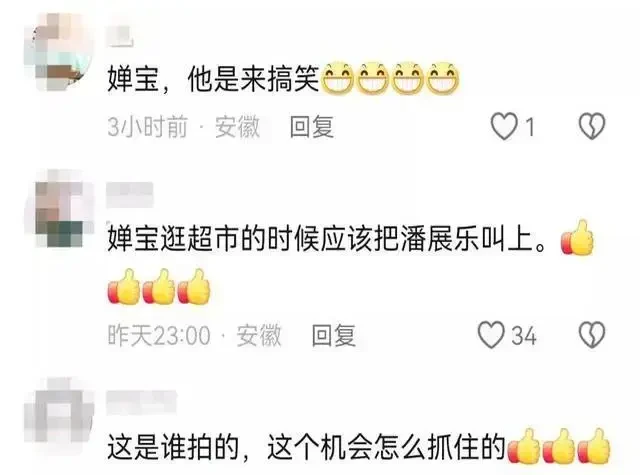Open the third commenter's blurred username
Screen dimensions: 640x475
(x=141, y=402)
